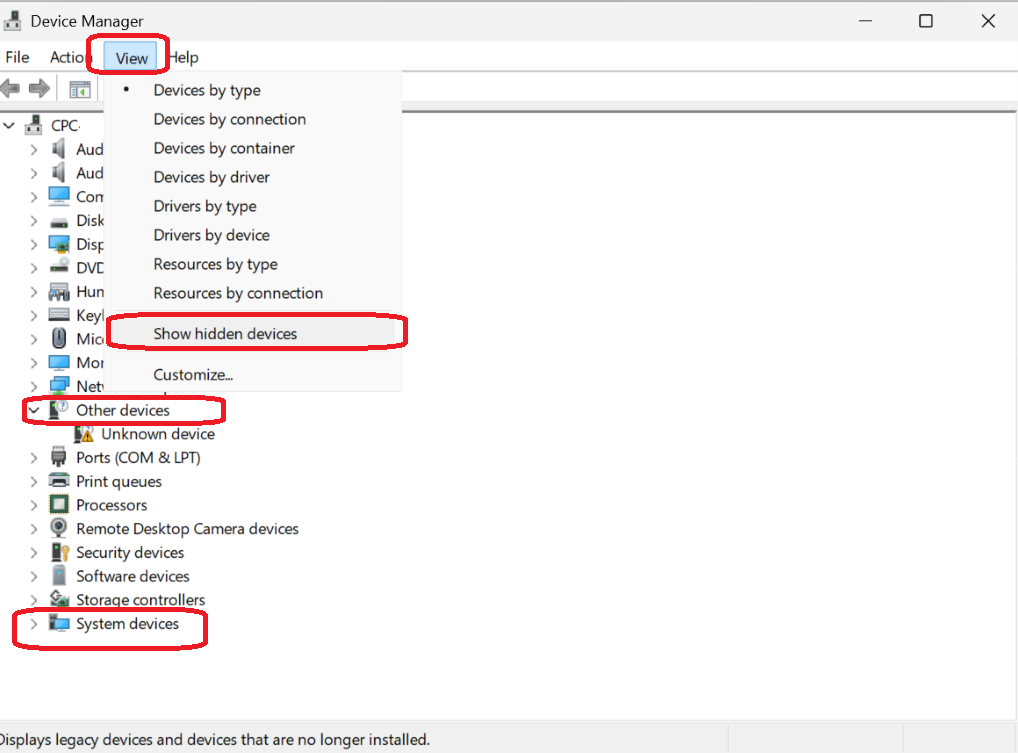Collapse the Other devices node
The height and width of the screenshot is (753, 1018).
click(34, 410)
